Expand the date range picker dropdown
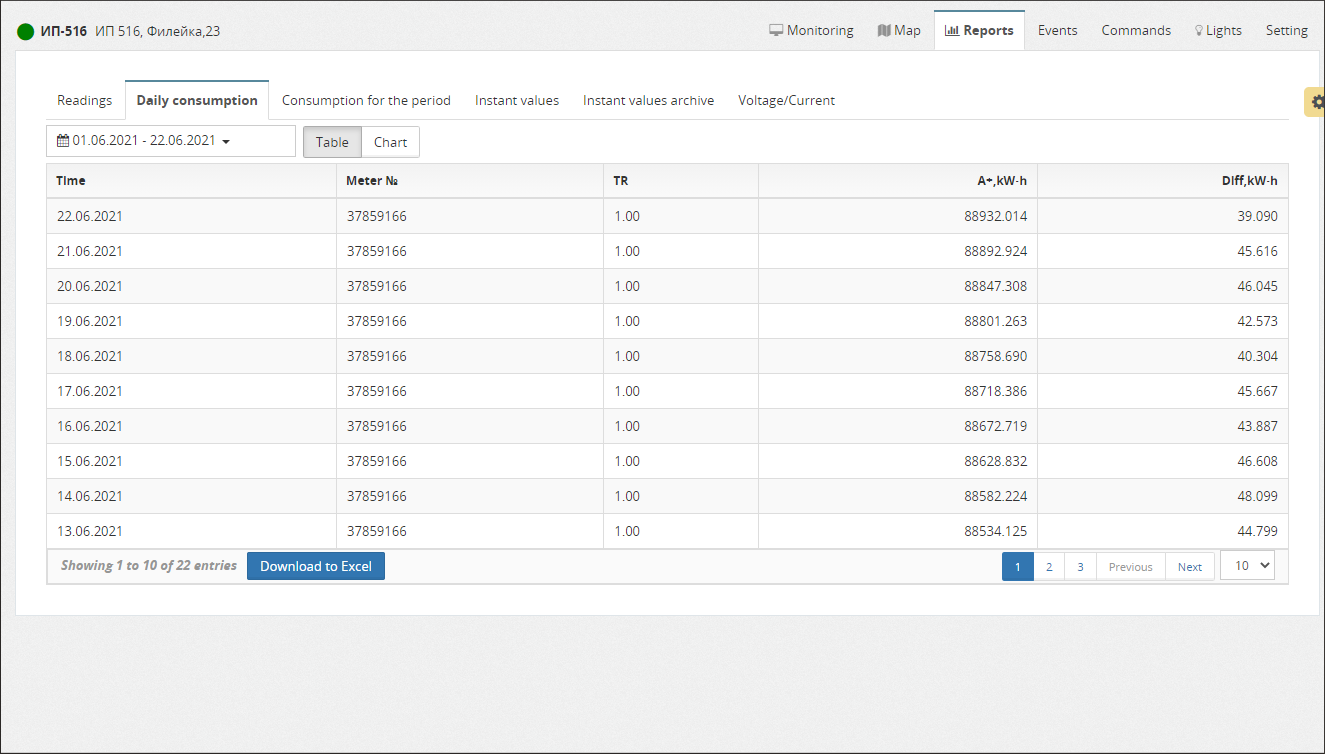 (x=226, y=142)
